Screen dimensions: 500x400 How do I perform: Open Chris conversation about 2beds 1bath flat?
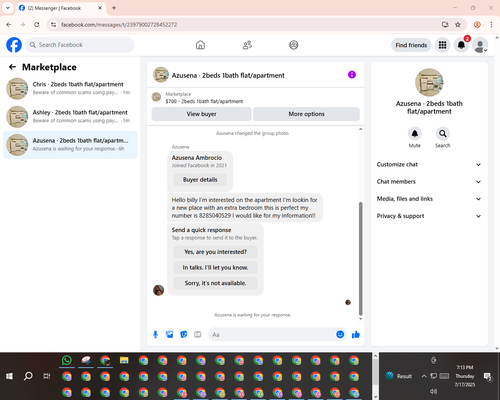point(70,88)
